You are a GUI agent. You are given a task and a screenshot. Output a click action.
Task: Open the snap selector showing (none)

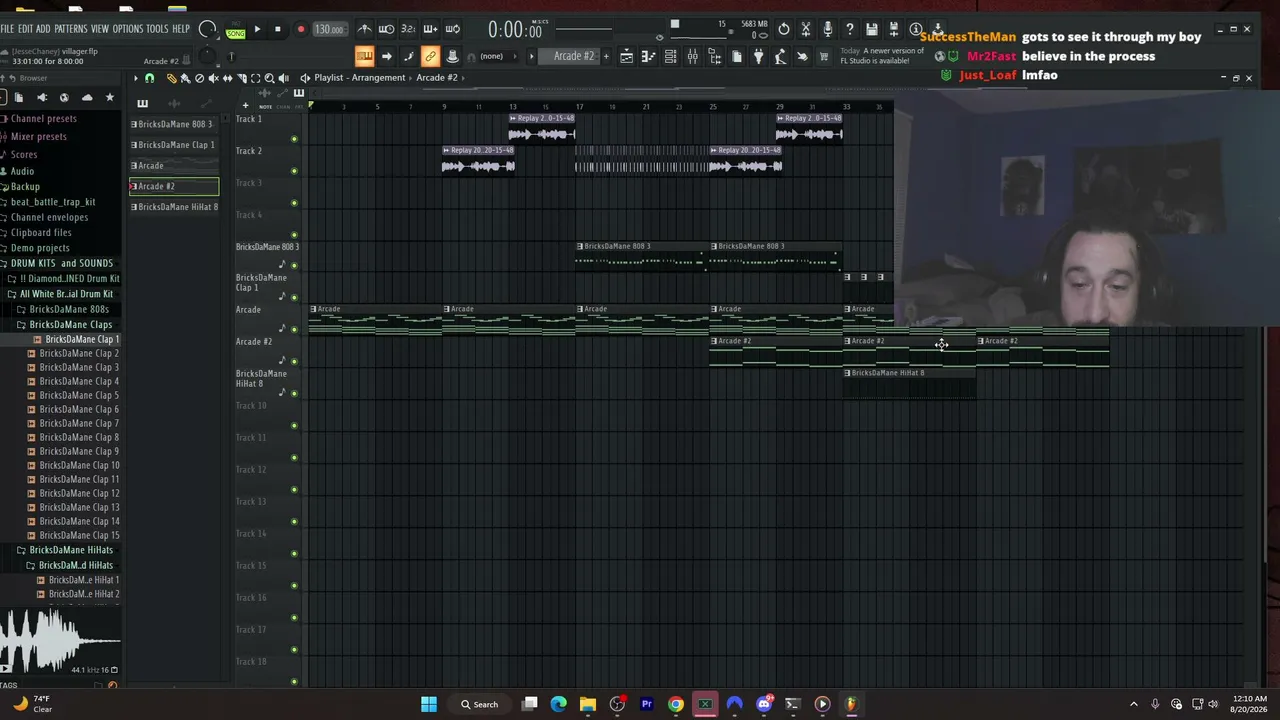coord(492,56)
